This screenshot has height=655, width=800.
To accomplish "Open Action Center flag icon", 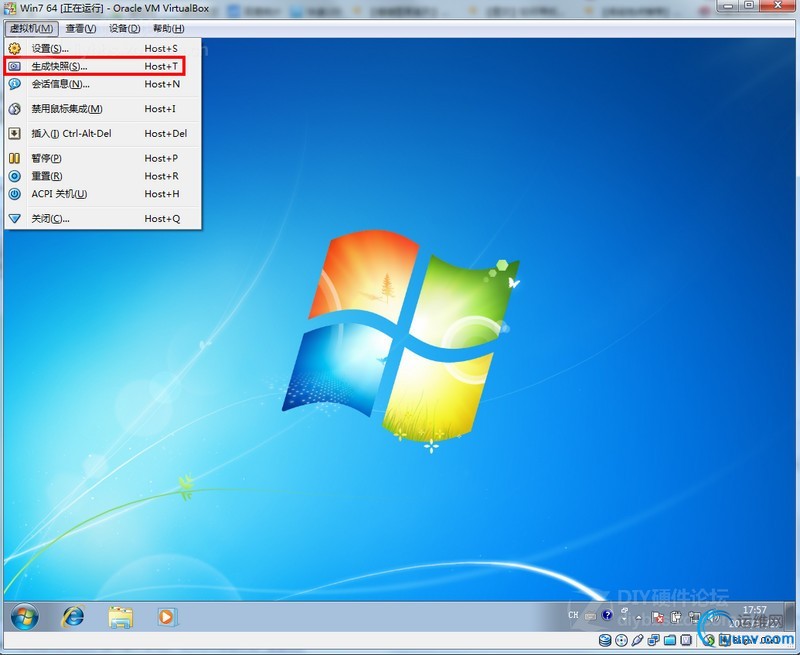I will point(658,617).
